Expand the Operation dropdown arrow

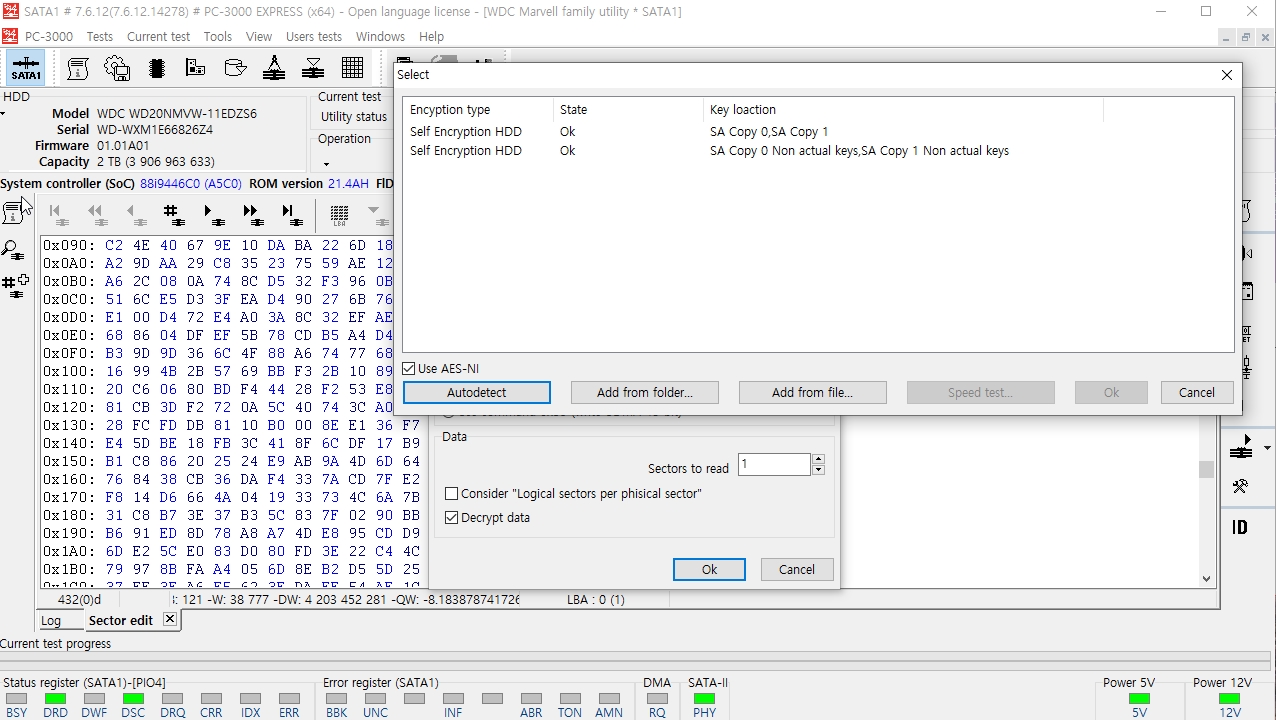point(326,165)
